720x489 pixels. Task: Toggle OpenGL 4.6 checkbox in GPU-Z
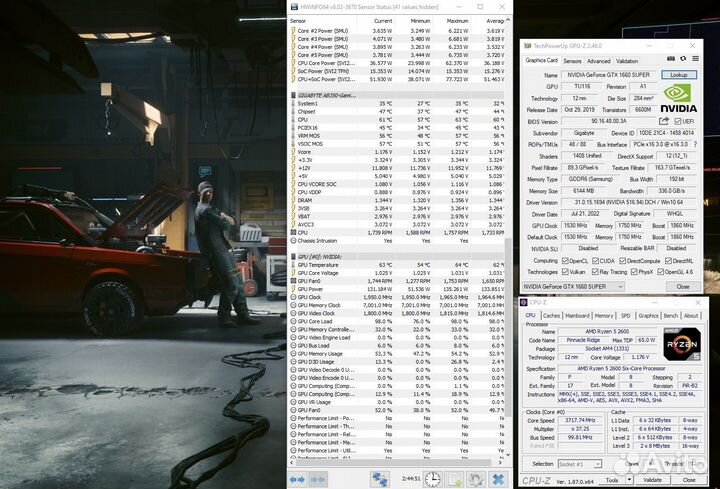click(x=660, y=272)
